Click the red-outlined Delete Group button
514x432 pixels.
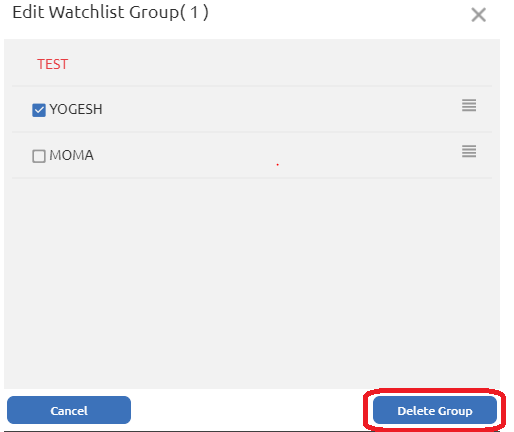pos(435,410)
